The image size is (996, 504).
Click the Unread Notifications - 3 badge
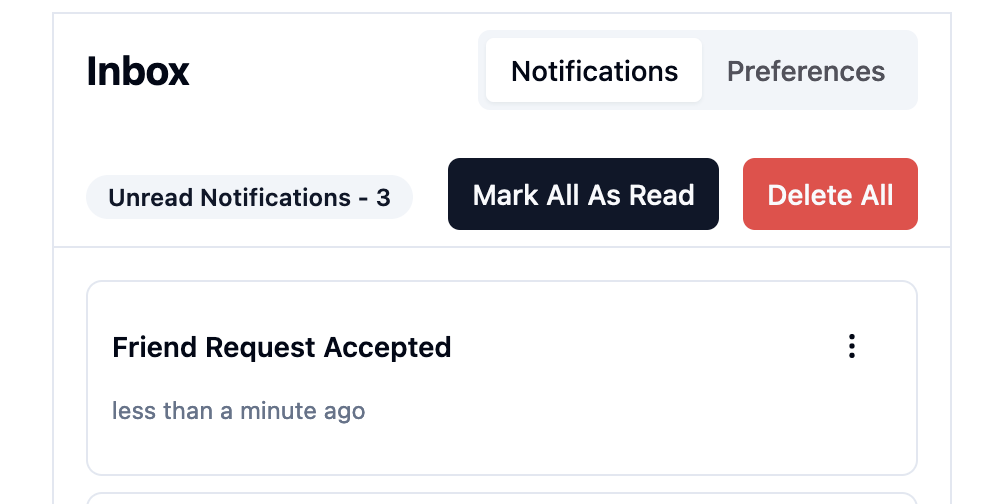coord(249,197)
